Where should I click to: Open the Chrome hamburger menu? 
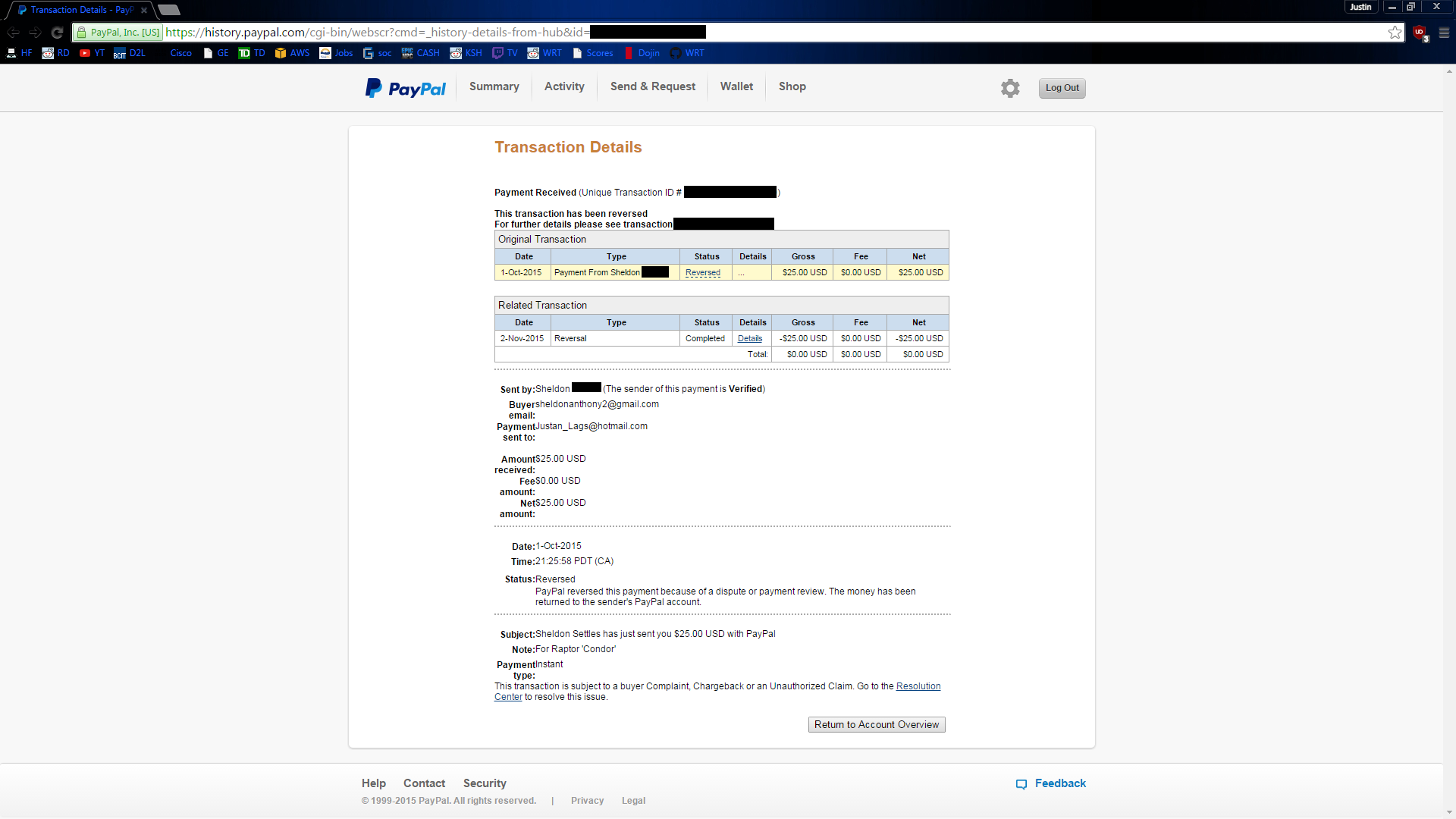1444,33
